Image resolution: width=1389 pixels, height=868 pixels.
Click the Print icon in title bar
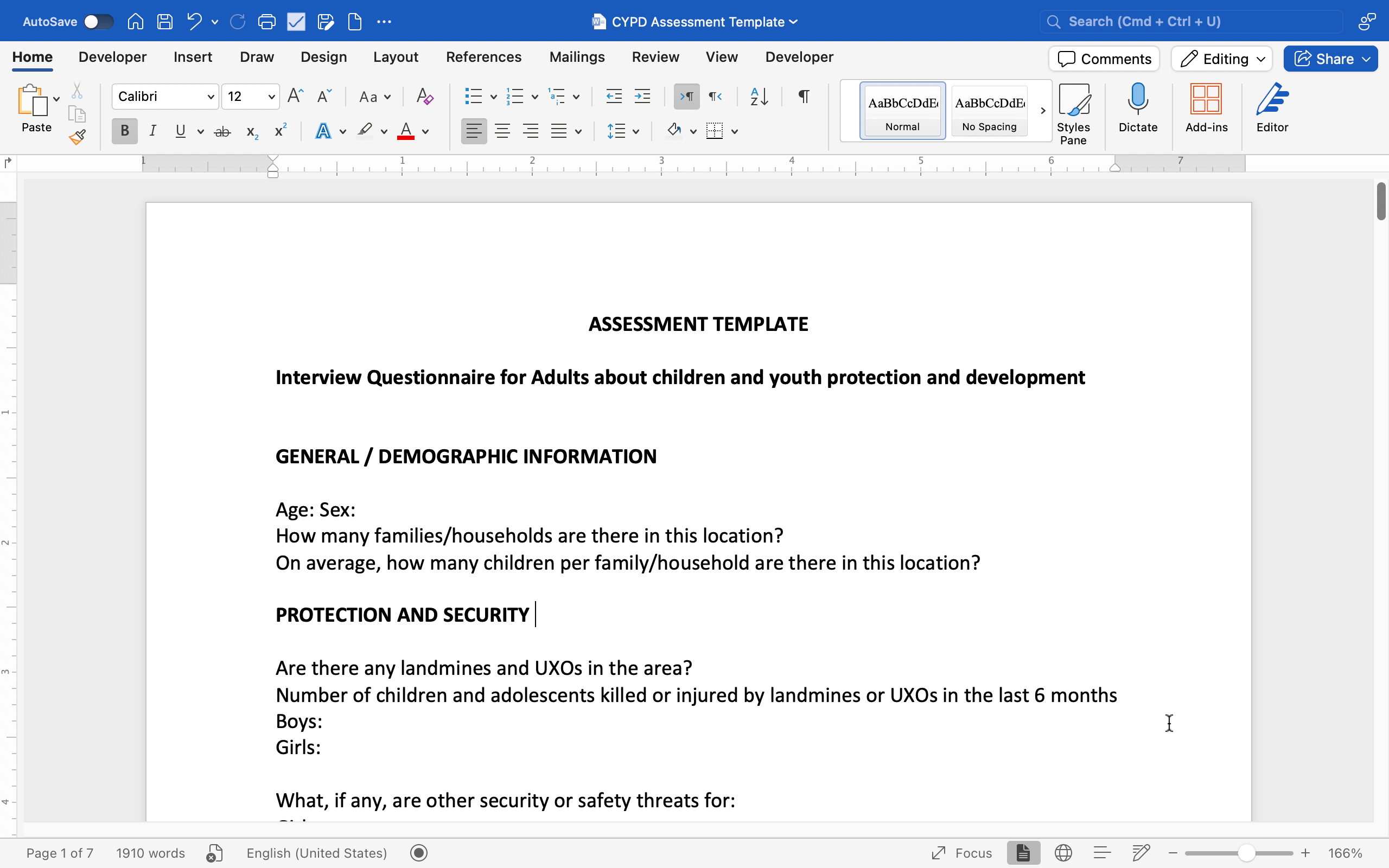(x=266, y=22)
